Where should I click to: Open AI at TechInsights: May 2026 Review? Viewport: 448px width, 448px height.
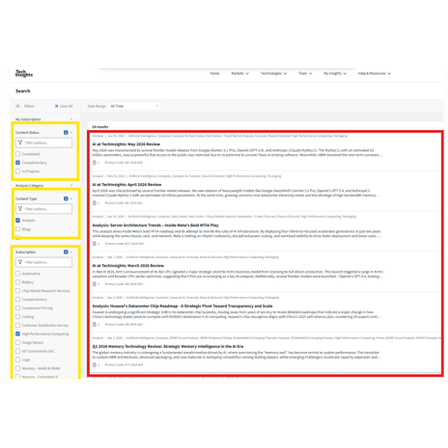click(126, 144)
